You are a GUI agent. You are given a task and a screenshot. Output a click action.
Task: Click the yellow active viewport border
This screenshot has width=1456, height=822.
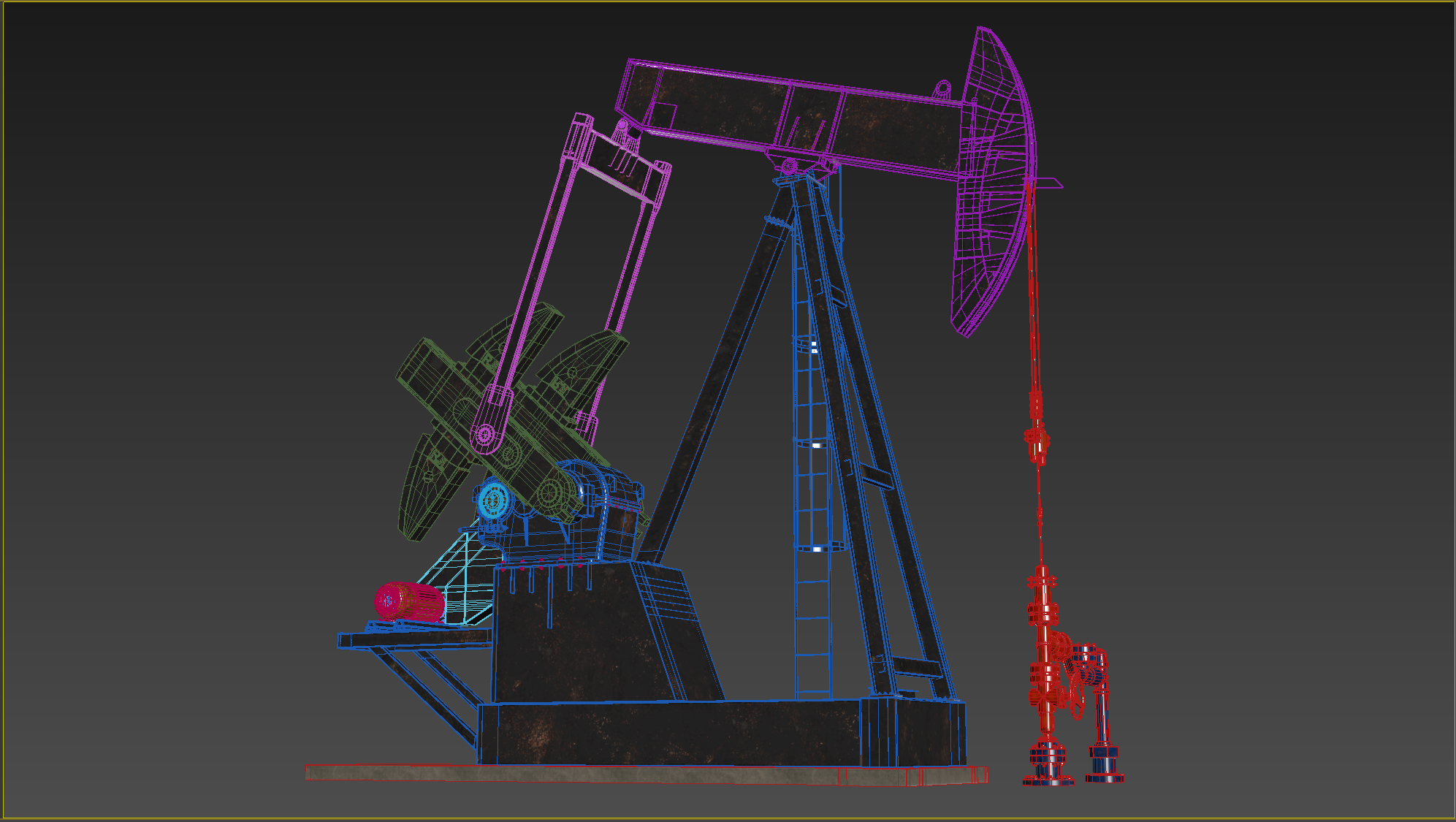(x=728, y=1)
